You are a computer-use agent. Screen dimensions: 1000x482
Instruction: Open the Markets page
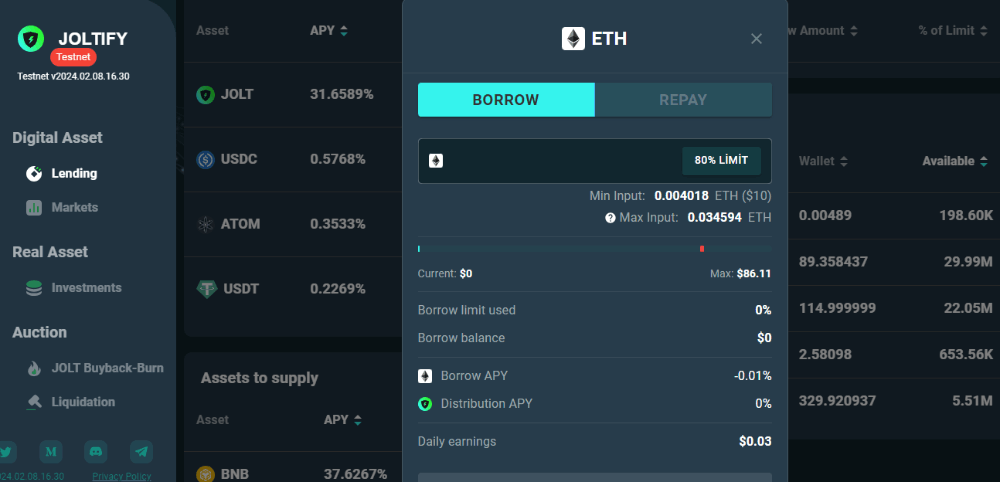(75, 207)
